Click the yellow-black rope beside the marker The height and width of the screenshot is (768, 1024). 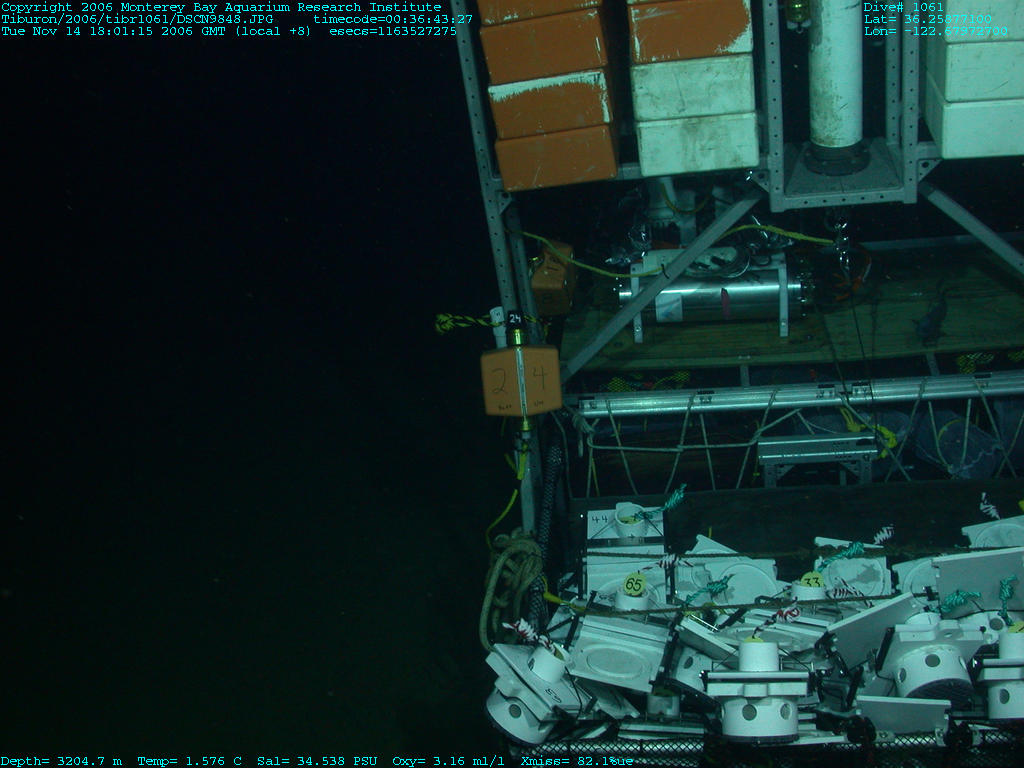tap(466, 322)
